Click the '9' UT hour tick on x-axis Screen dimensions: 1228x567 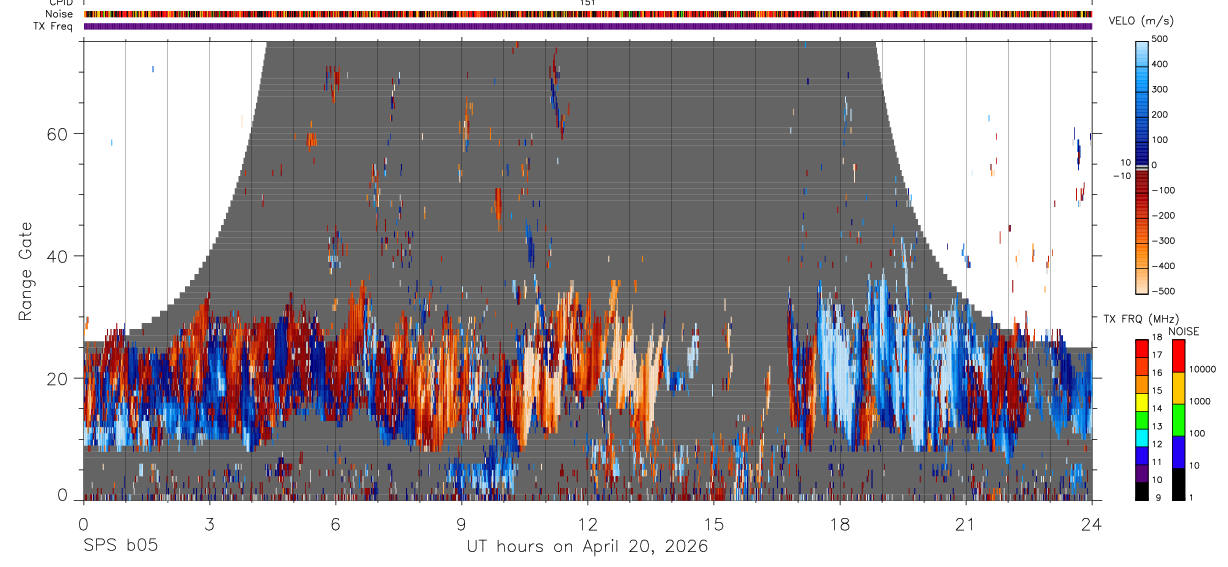pyautogui.click(x=461, y=524)
